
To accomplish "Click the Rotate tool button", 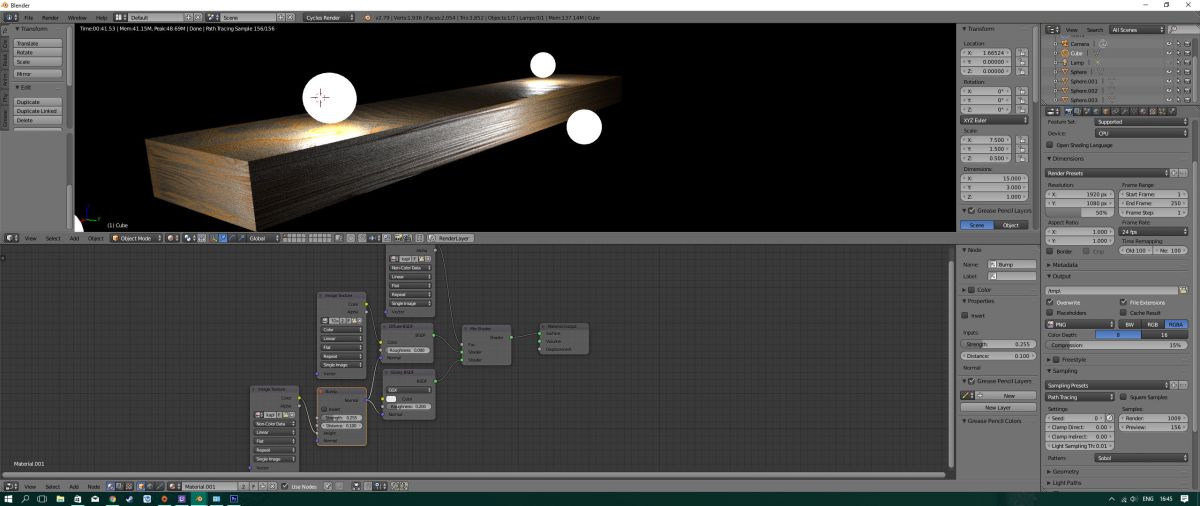I will 39,53.
